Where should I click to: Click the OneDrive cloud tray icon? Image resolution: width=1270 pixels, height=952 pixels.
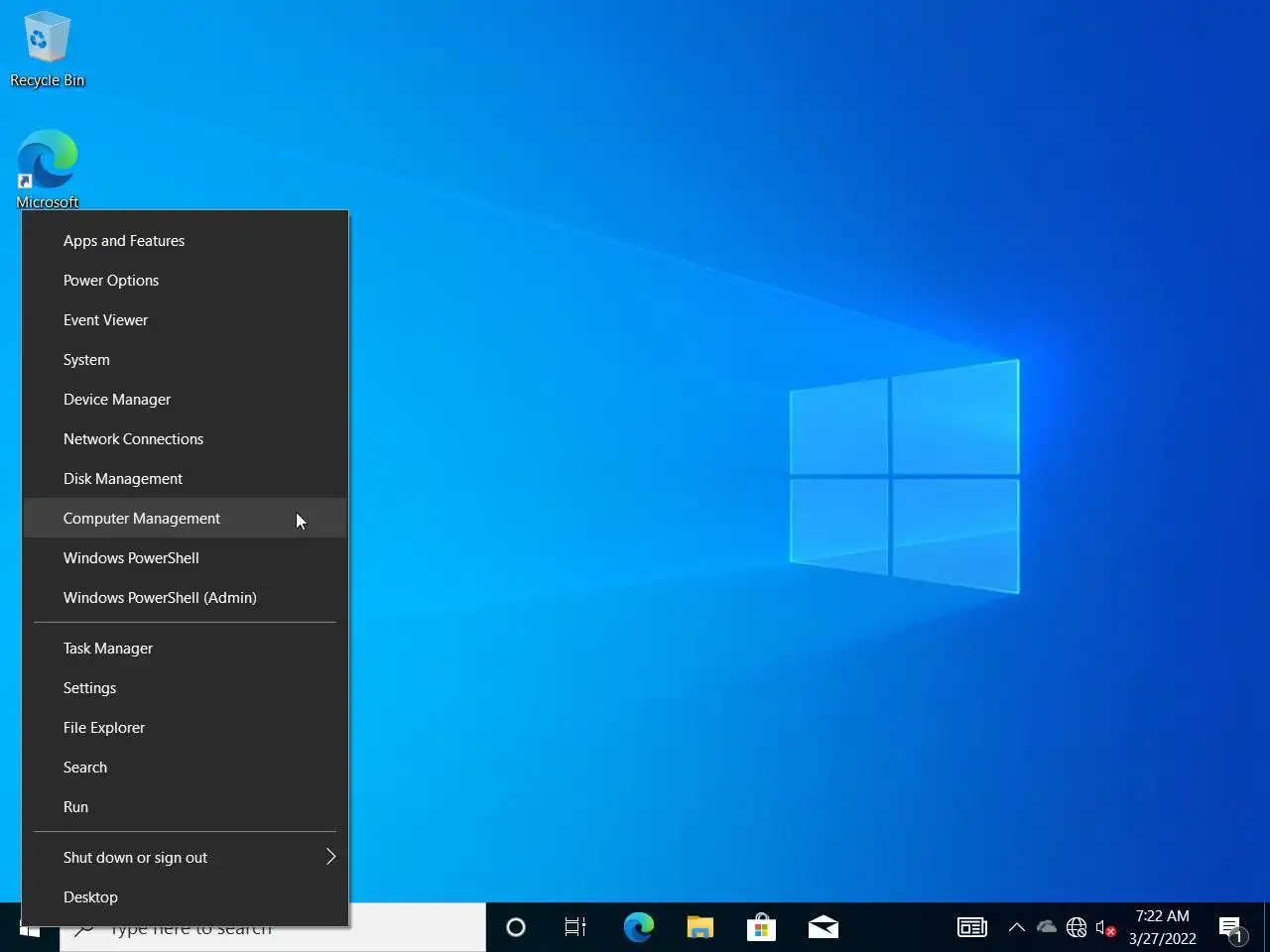(1047, 927)
